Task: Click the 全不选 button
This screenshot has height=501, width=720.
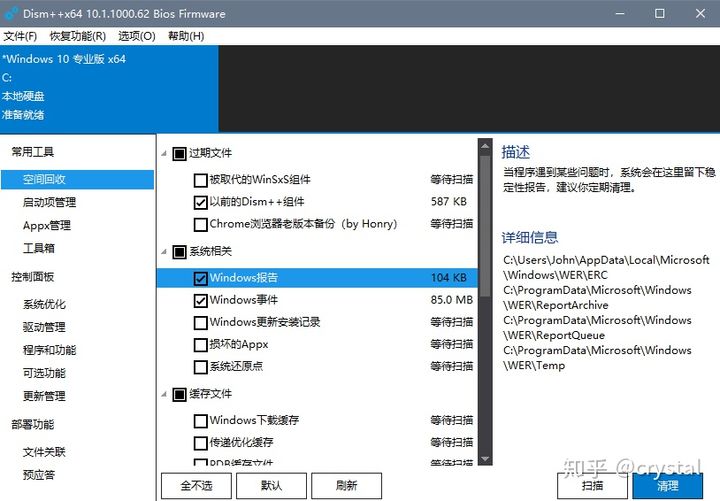Action: 197,485
